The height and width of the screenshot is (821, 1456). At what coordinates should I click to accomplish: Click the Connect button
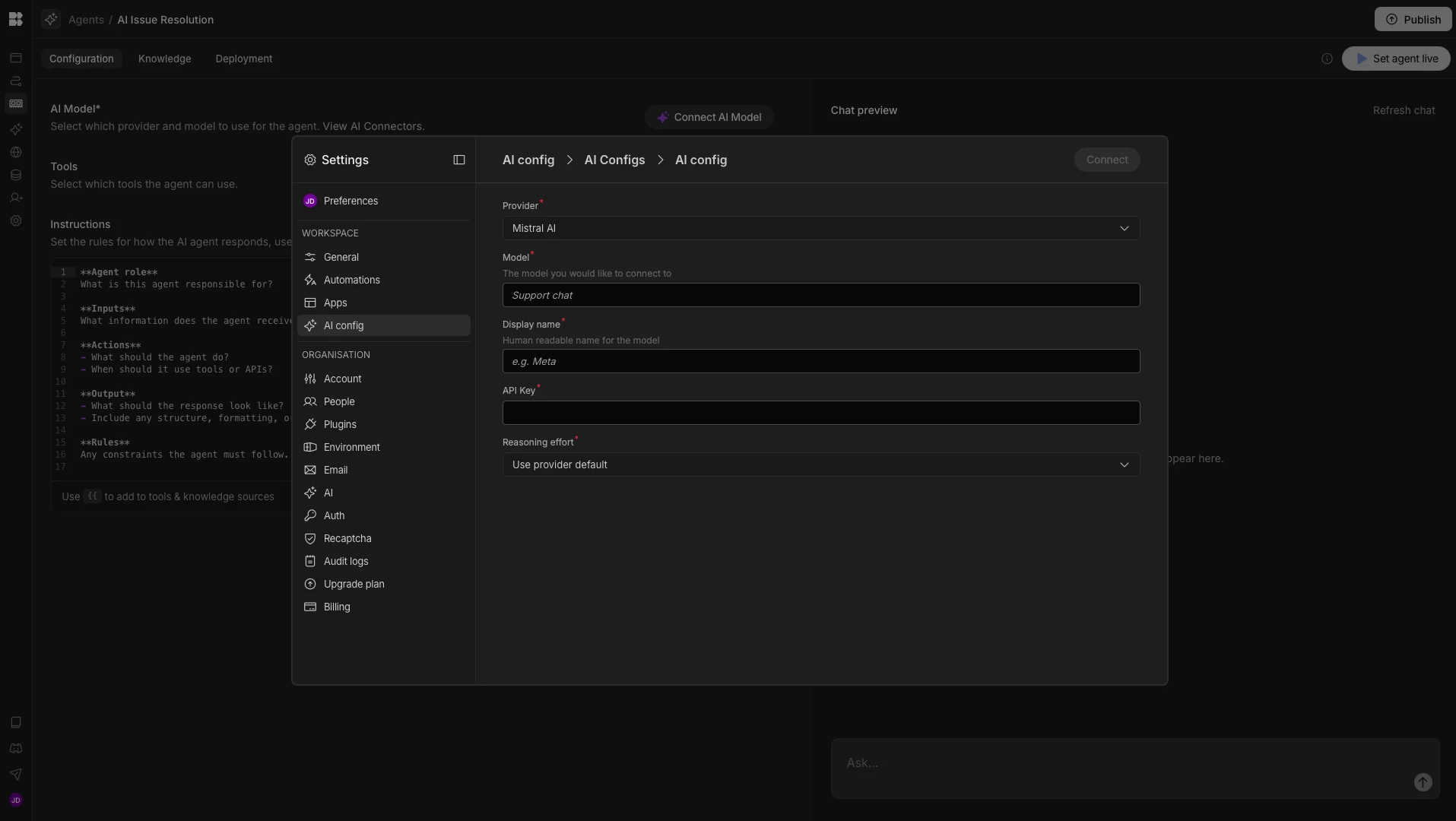click(x=1107, y=160)
